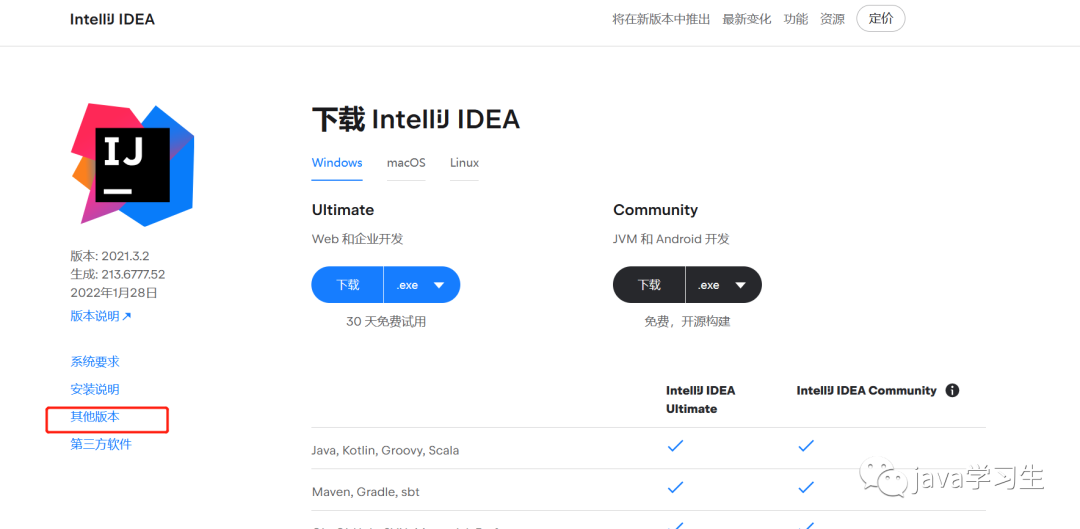Open the 第三方软件 link
The image size is (1080, 529).
101,444
